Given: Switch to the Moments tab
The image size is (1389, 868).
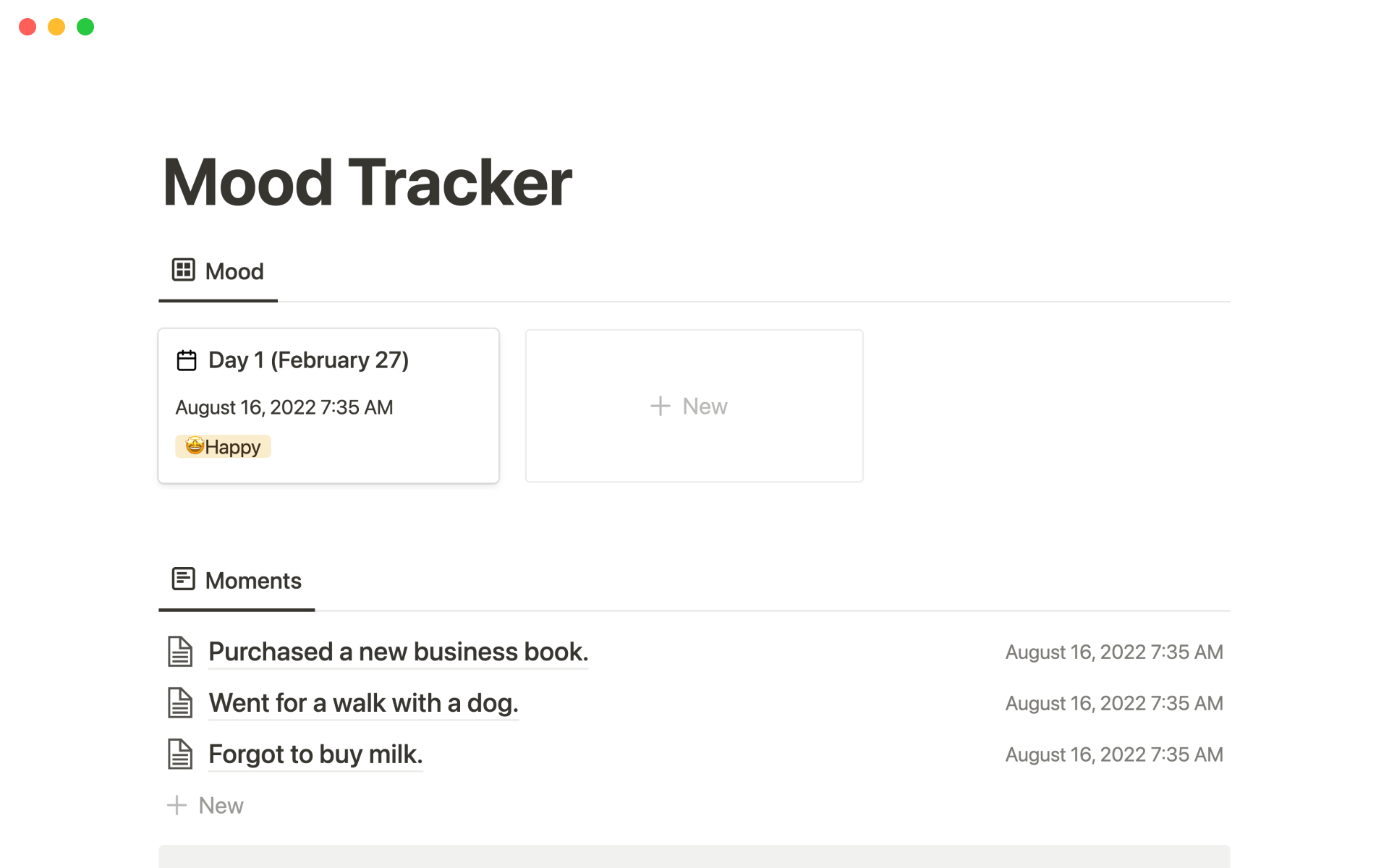Looking at the screenshot, I should (x=252, y=580).
